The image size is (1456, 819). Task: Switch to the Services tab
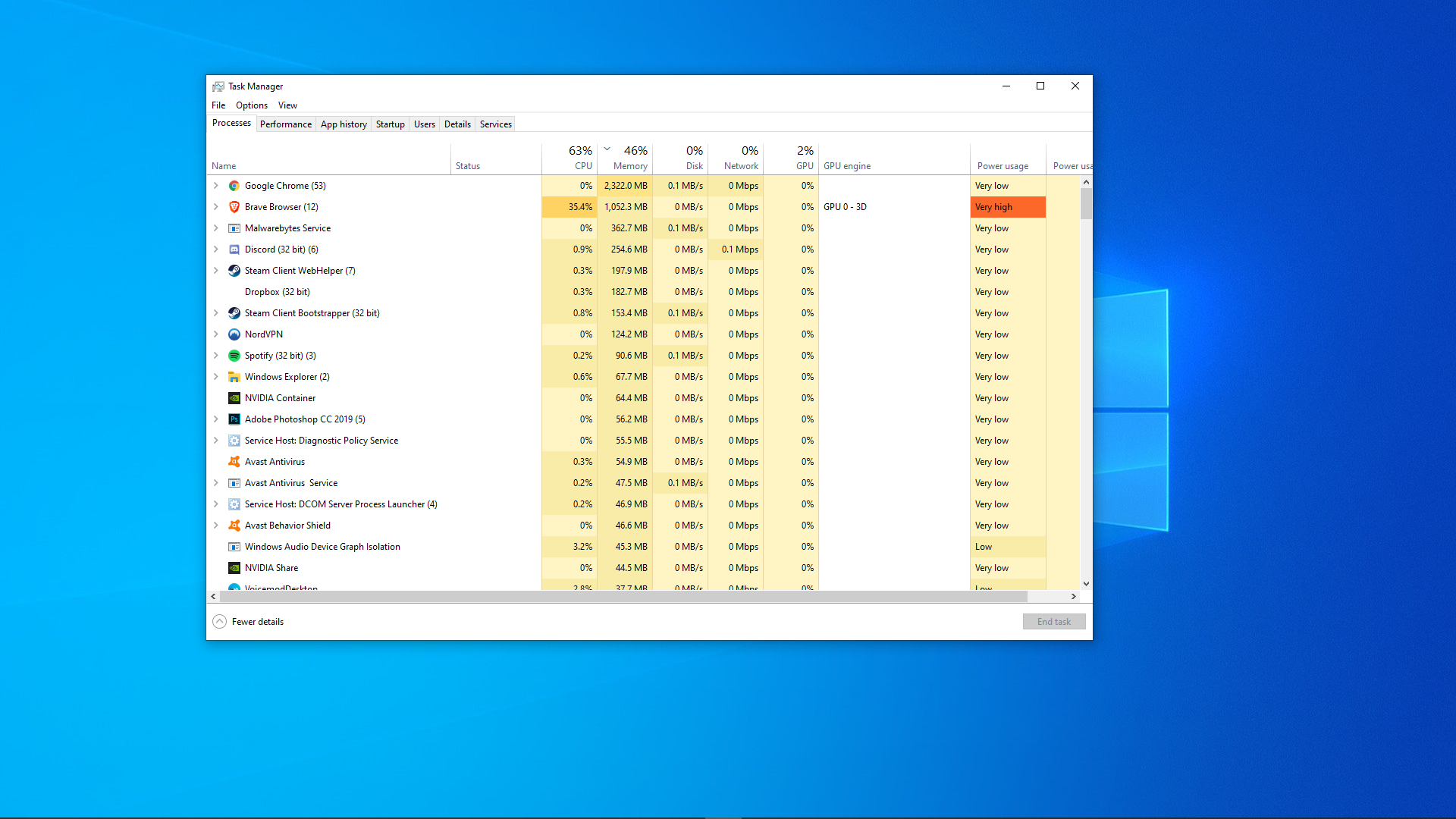pos(496,124)
